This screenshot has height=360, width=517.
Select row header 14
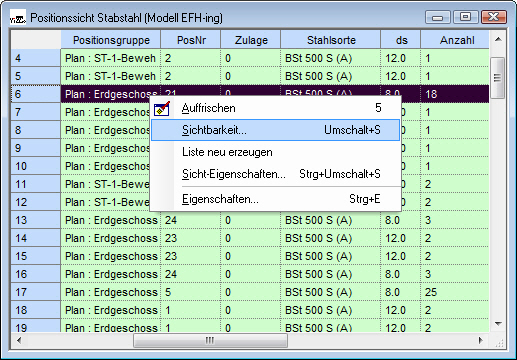click(x=36, y=238)
